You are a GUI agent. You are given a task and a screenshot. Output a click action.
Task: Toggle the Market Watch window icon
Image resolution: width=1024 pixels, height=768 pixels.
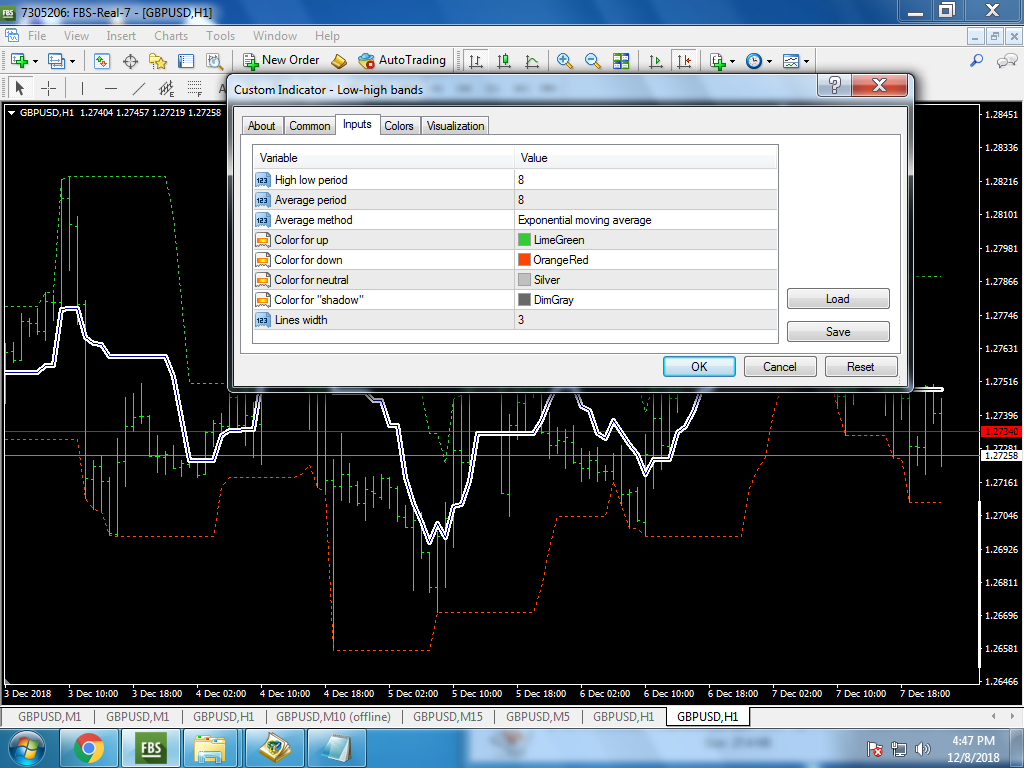(x=101, y=61)
